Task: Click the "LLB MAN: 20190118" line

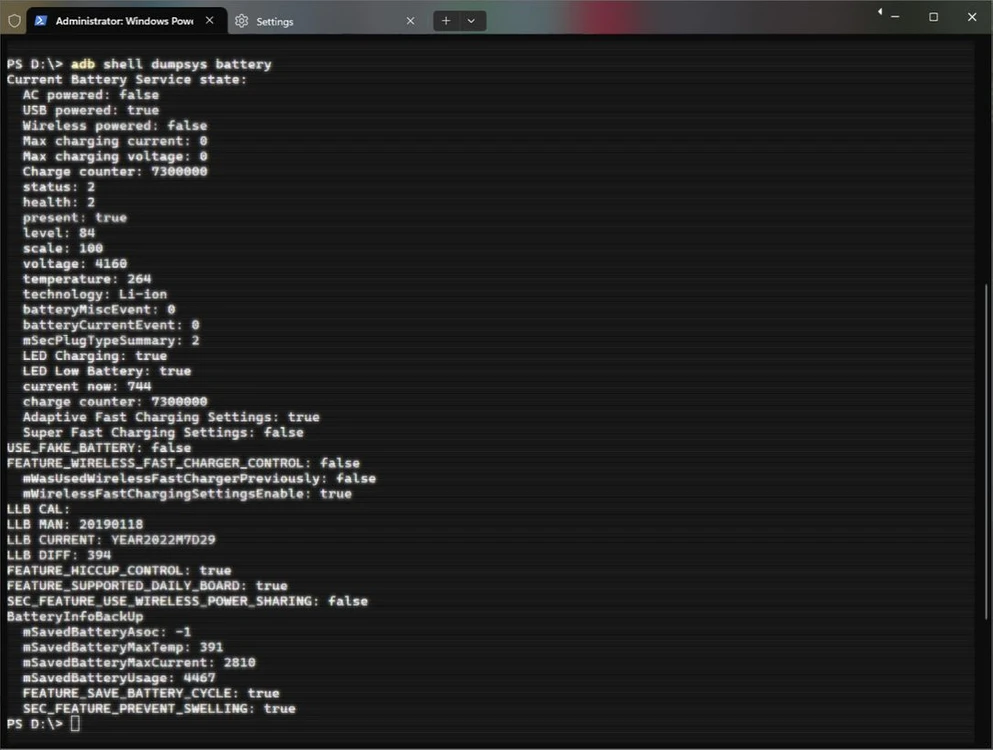Action: click(x=75, y=524)
